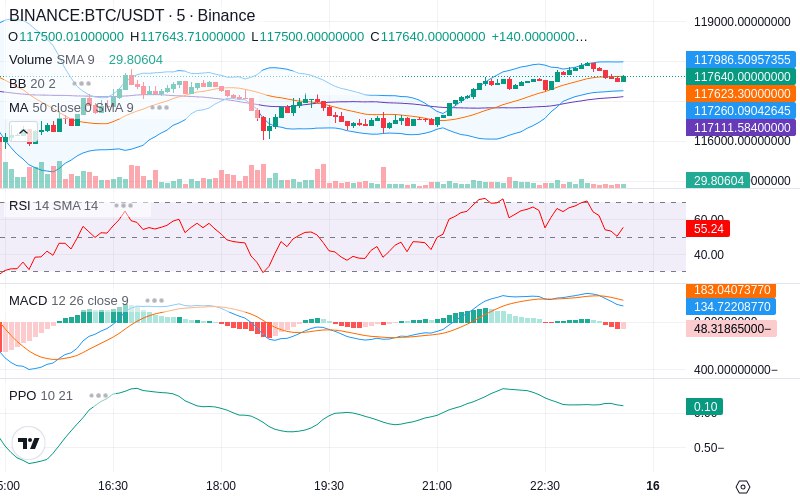Open more options for BB 20 2 indicator

82,84
